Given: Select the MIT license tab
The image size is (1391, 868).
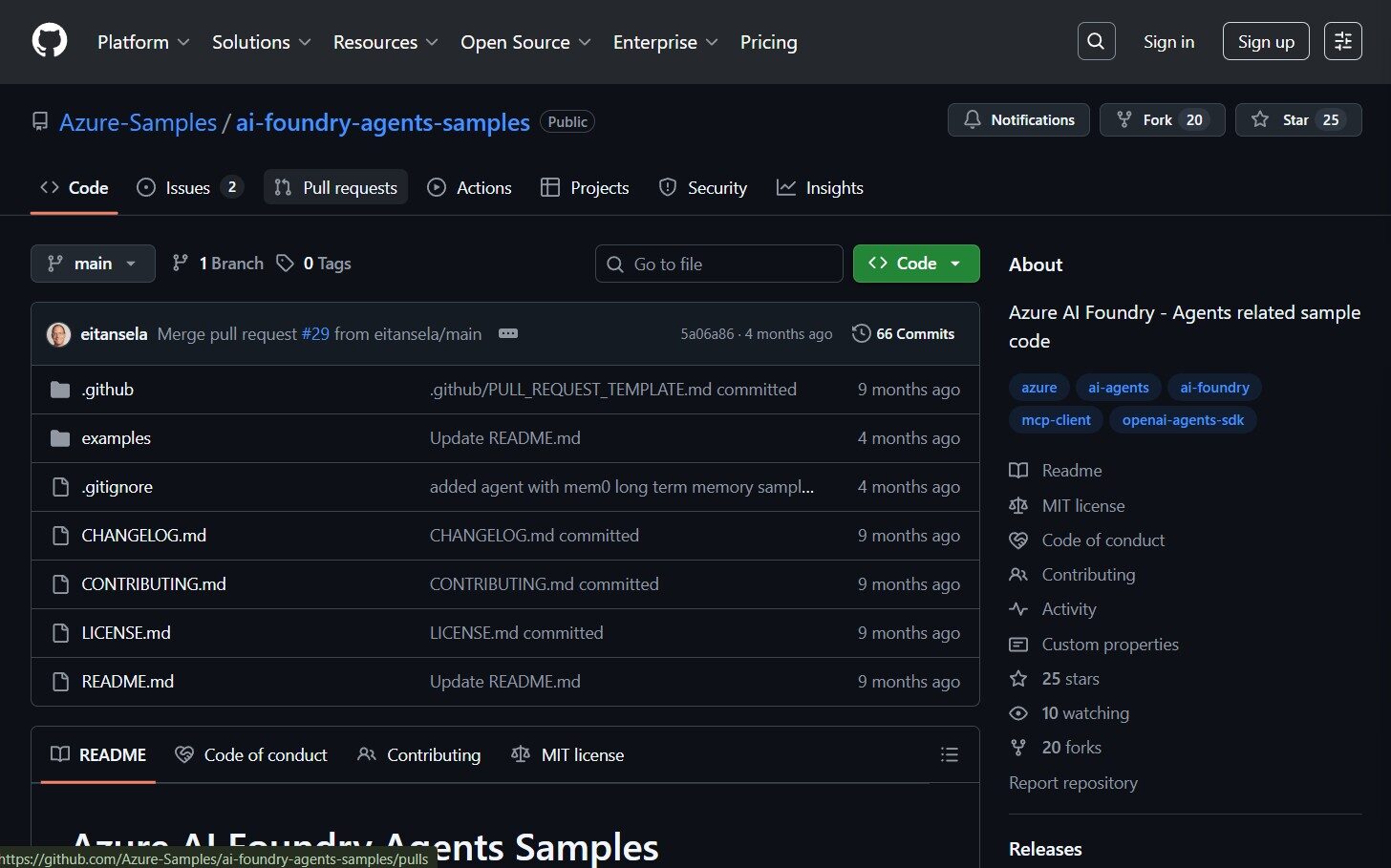Looking at the screenshot, I should [x=567, y=754].
